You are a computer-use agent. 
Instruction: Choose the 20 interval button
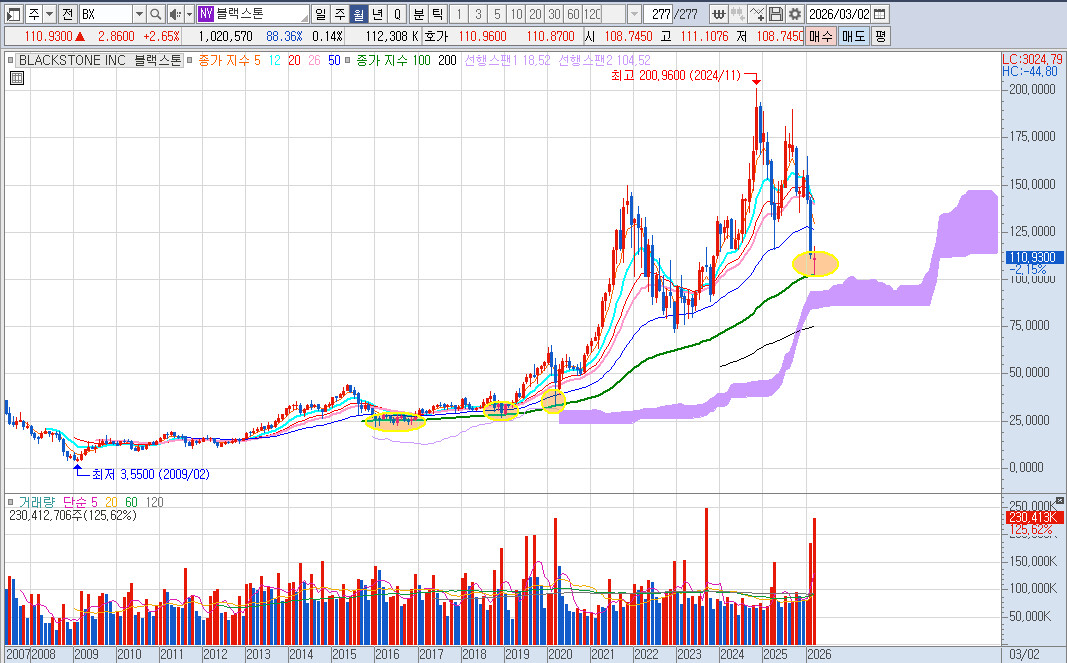(536, 14)
